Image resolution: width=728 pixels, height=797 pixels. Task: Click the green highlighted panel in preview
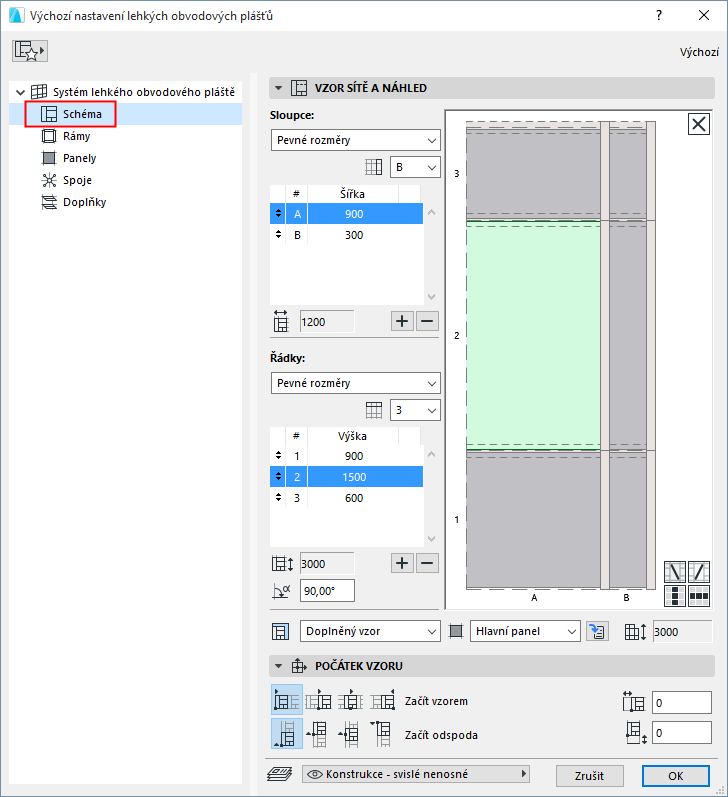(x=533, y=335)
